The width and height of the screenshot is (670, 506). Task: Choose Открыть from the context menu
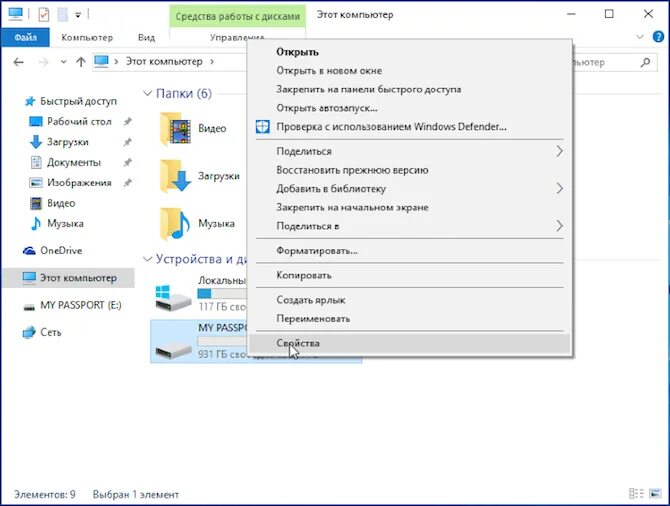pyautogui.click(x=409, y=52)
